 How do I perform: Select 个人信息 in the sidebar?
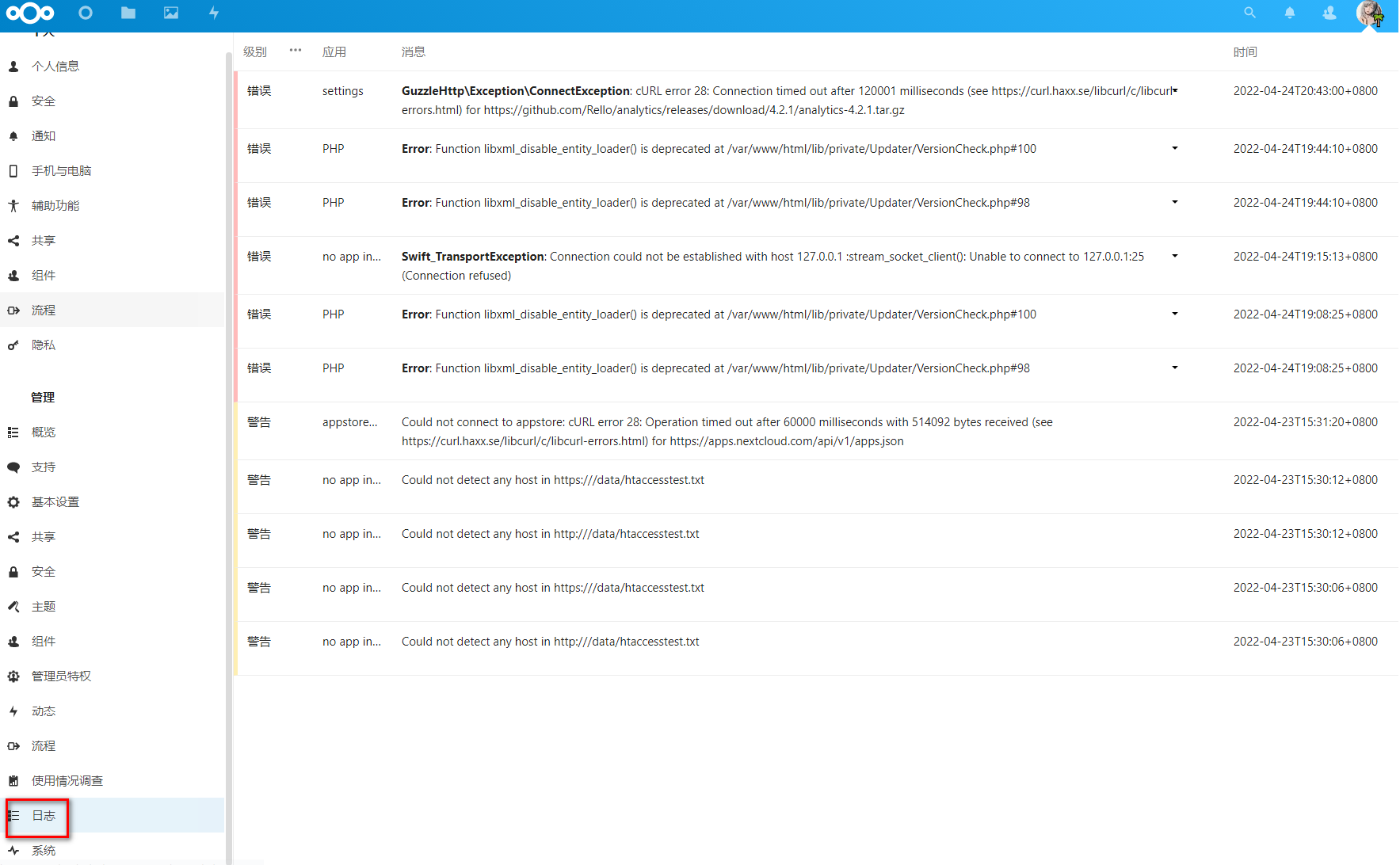55,66
